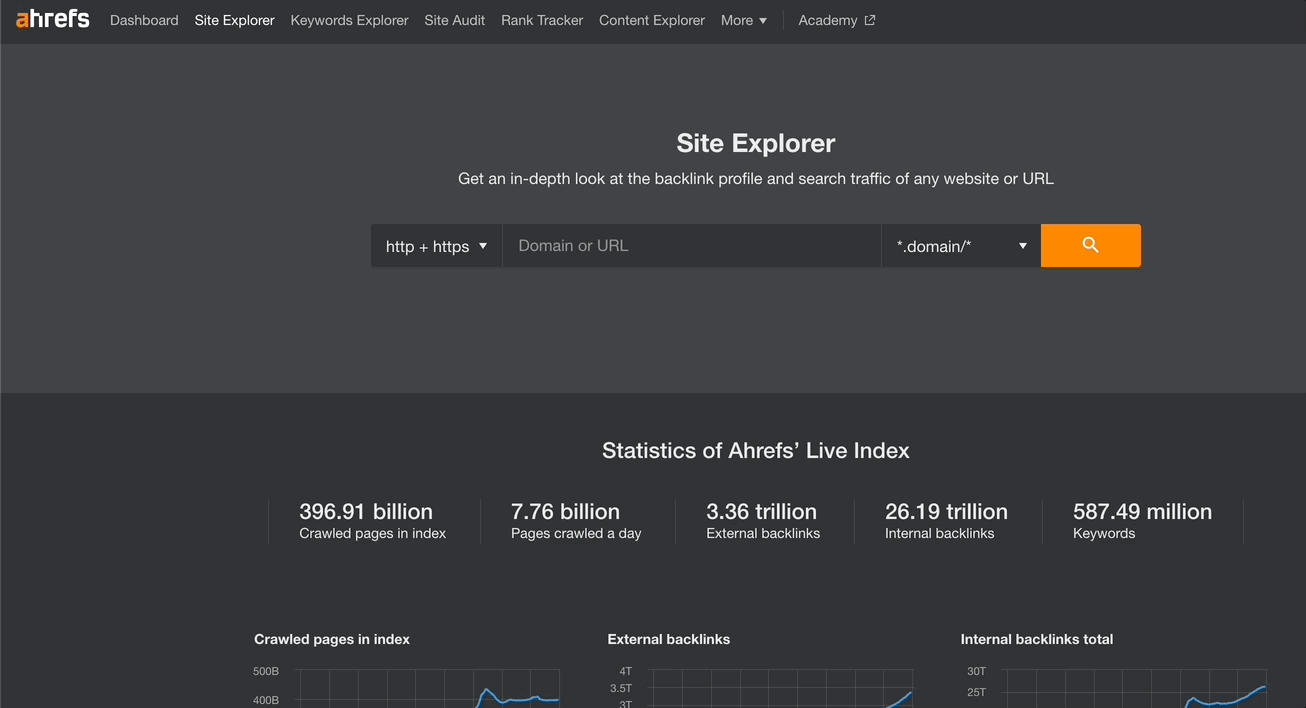Open the Academy link
The image size is (1306, 708).
(x=828, y=20)
